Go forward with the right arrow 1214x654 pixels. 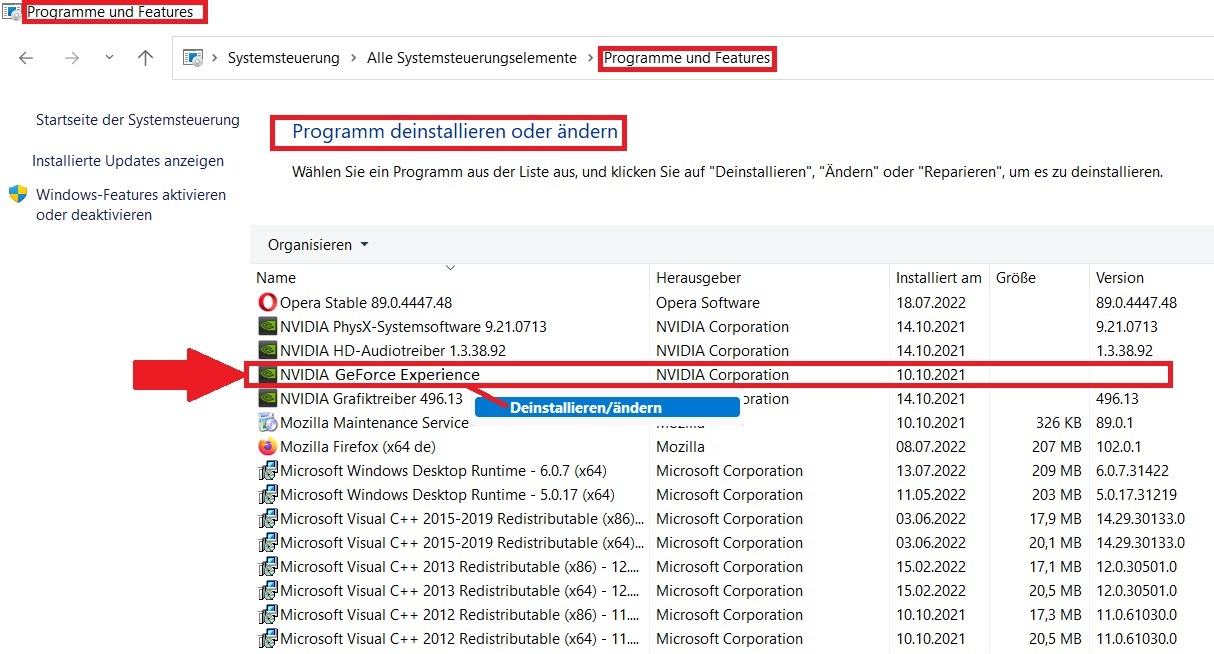point(71,58)
